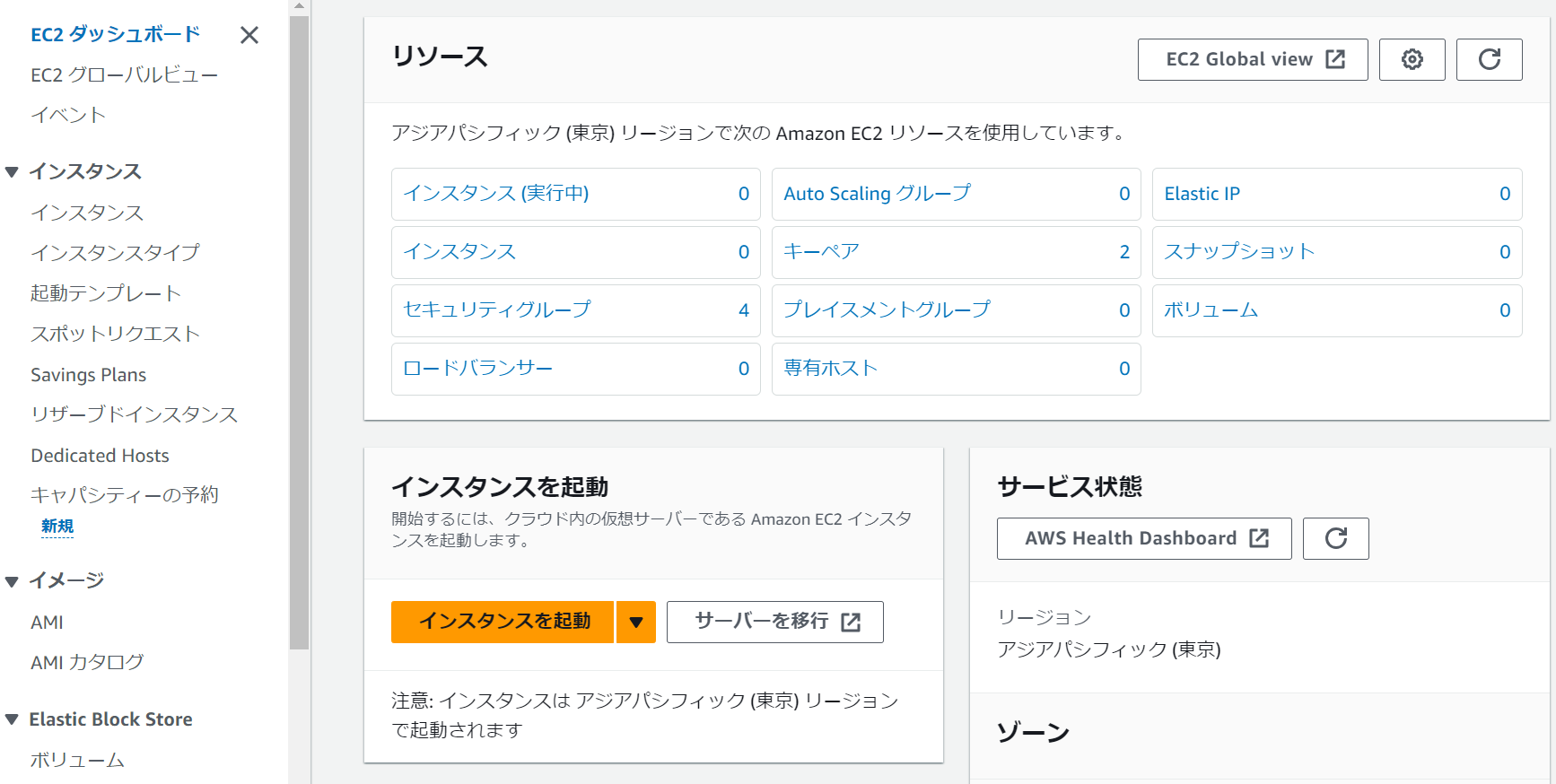Refresh the resources panel
The width and height of the screenshot is (1556, 784).
pos(1489,59)
